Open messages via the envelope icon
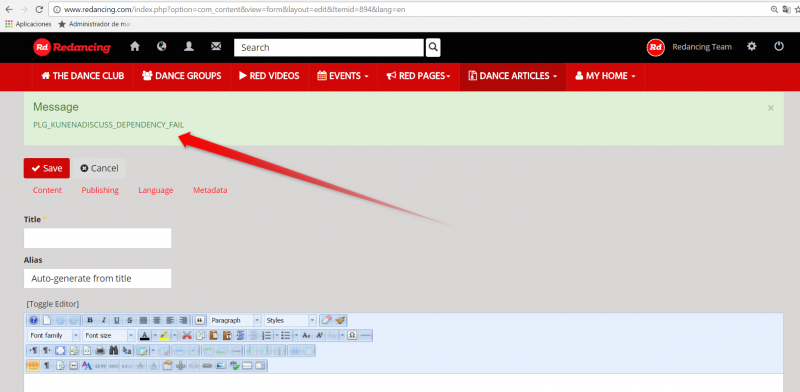The width and height of the screenshot is (800, 392). coord(216,46)
